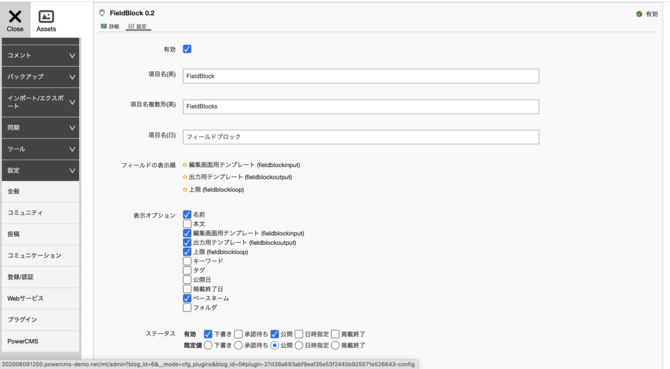Image resolution: width=670 pixels, height=369 pixels.
Task: Toggle the top 有効 checkbox
Action: (x=187, y=49)
